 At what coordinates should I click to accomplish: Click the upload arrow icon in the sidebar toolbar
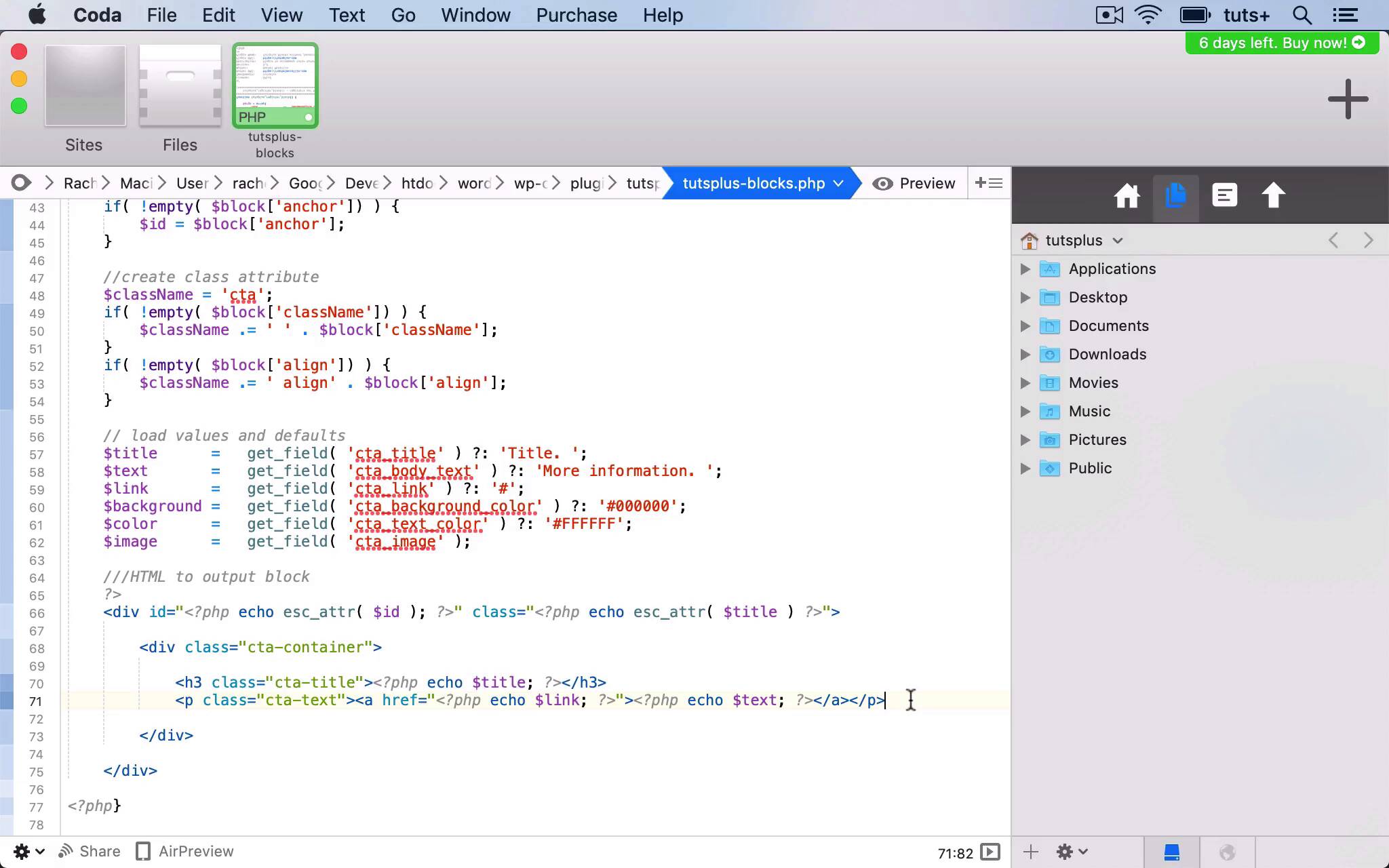pyautogui.click(x=1272, y=195)
